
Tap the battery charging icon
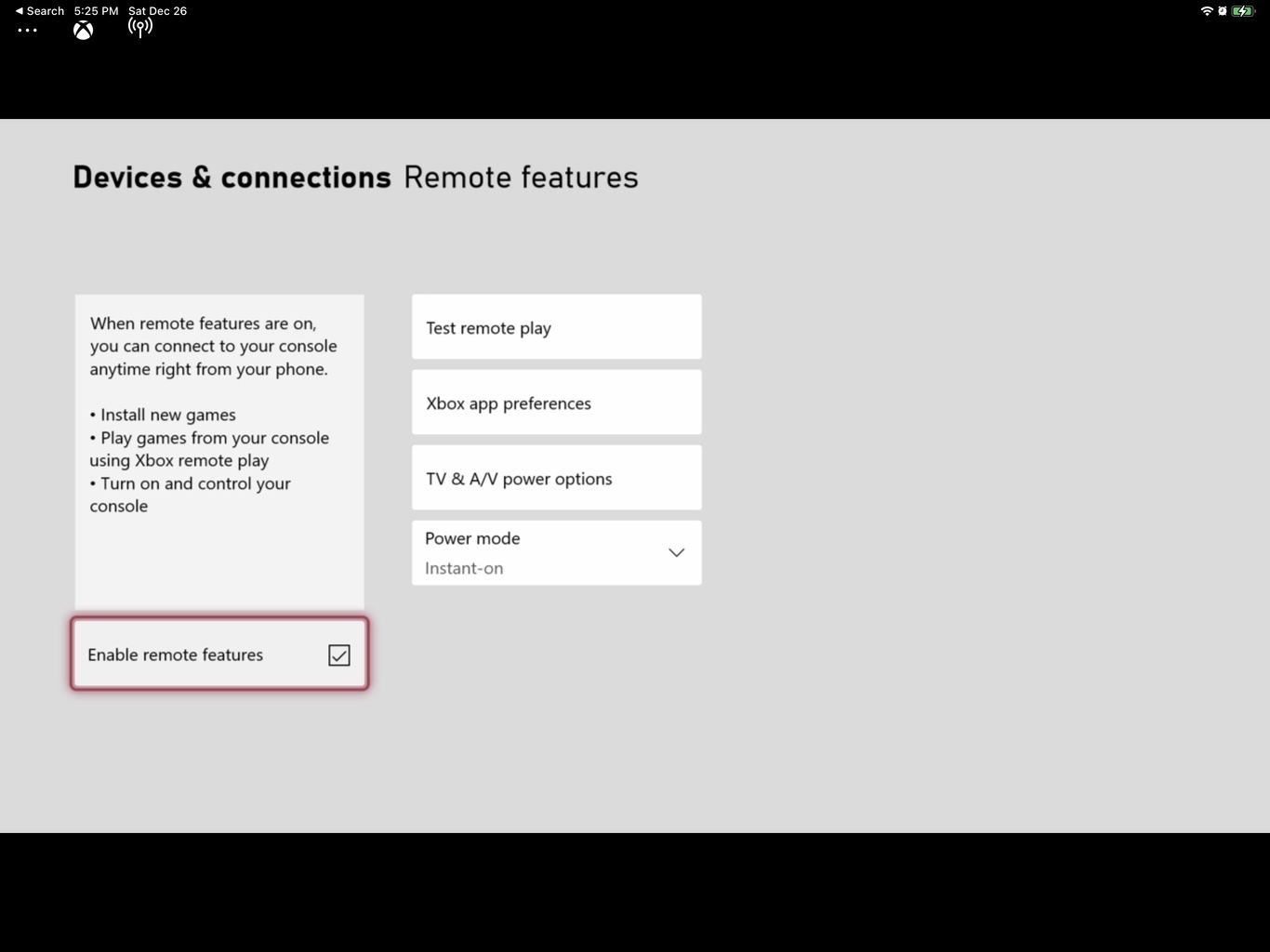[1243, 11]
